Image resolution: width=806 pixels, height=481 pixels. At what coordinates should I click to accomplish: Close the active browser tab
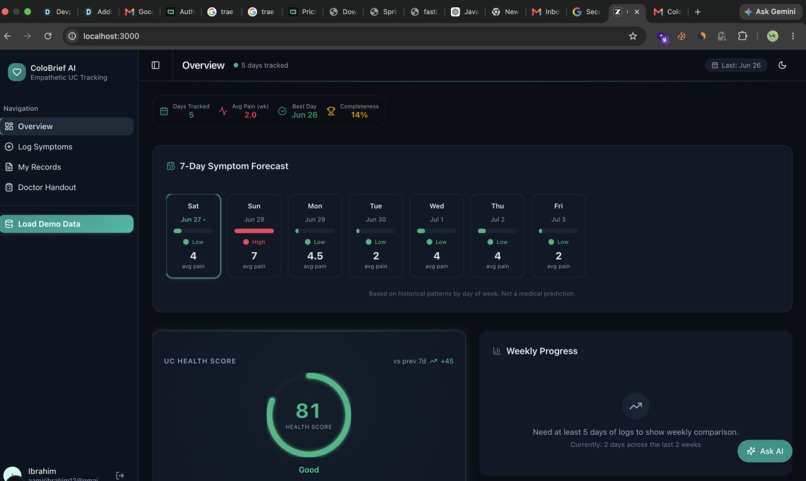pos(636,11)
